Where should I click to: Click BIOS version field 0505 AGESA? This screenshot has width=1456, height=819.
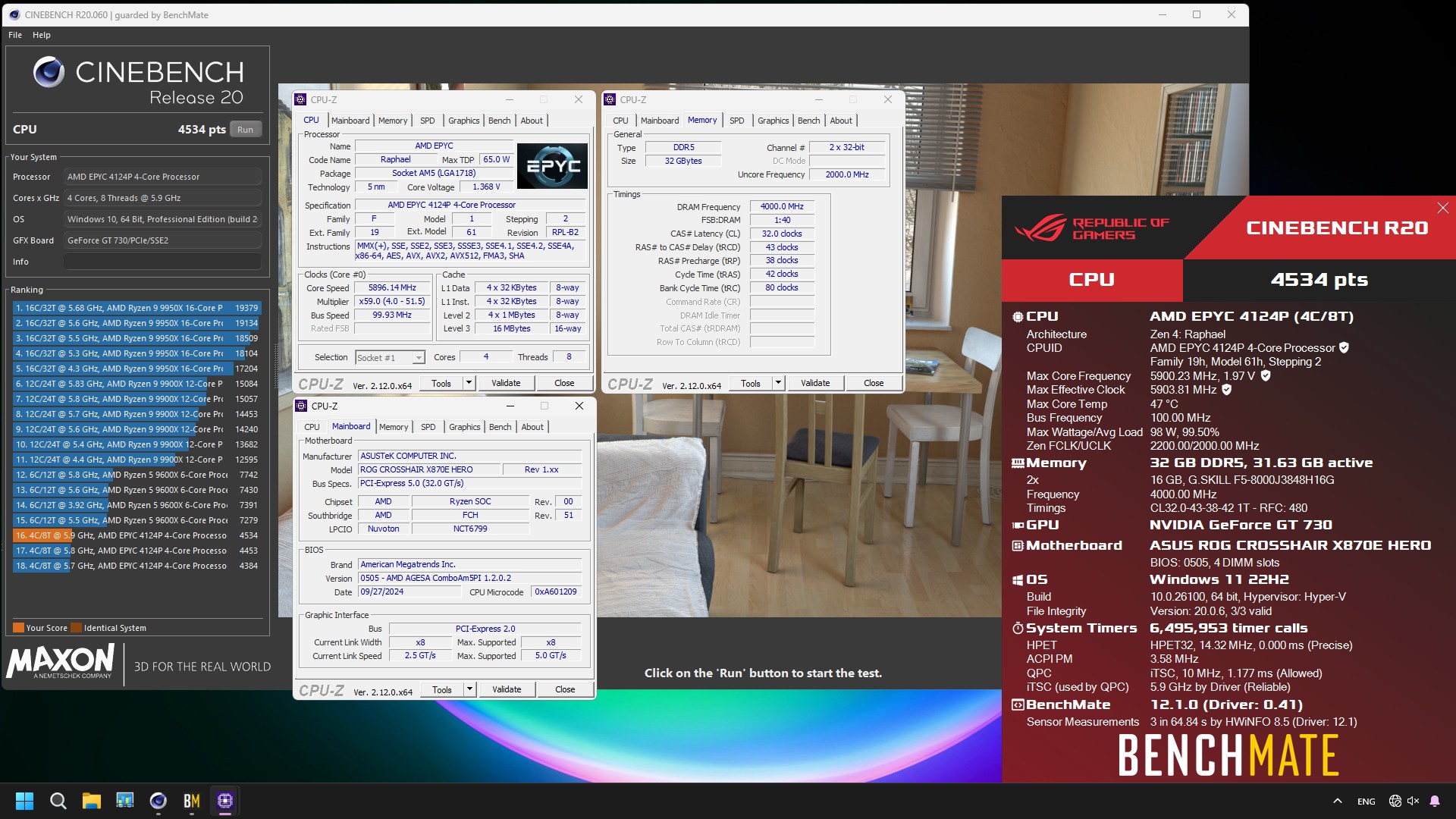pyautogui.click(x=469, y=578)
